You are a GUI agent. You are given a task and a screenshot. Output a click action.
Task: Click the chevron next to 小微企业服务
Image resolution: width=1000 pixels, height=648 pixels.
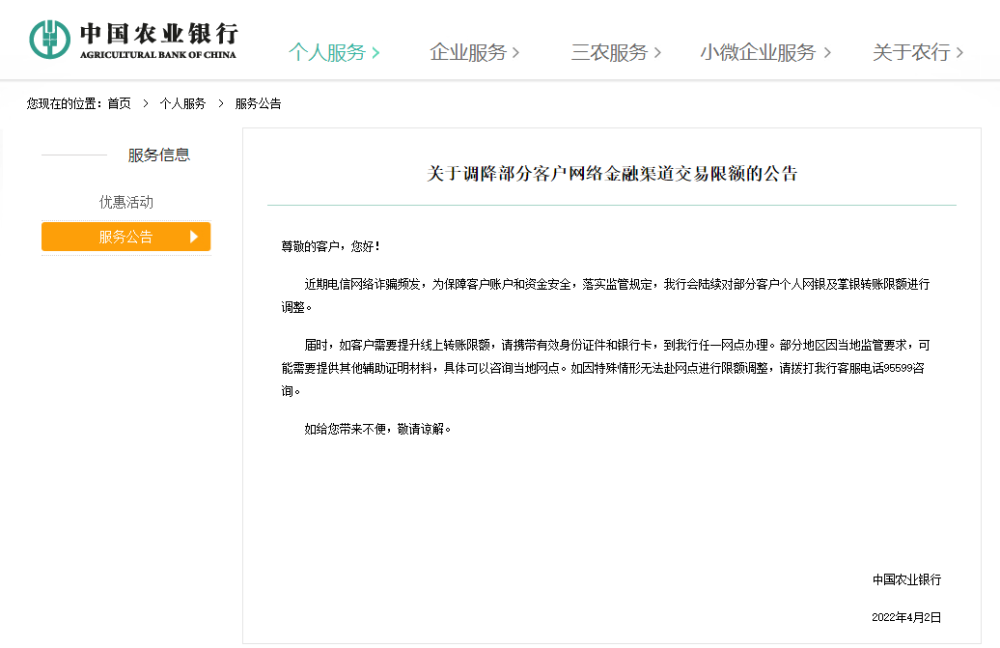tap(827, 53)
